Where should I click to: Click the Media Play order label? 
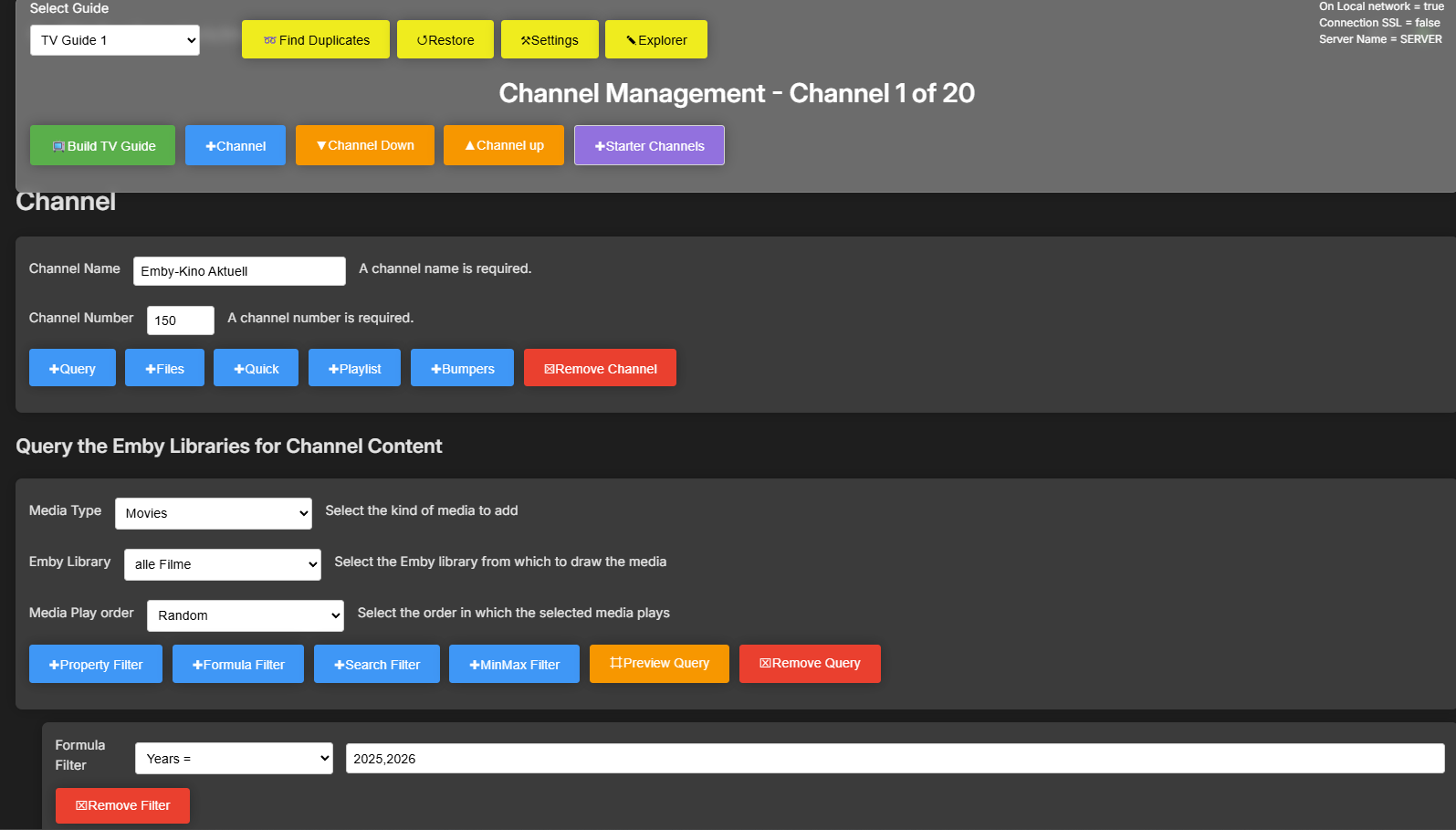[81, 613]
